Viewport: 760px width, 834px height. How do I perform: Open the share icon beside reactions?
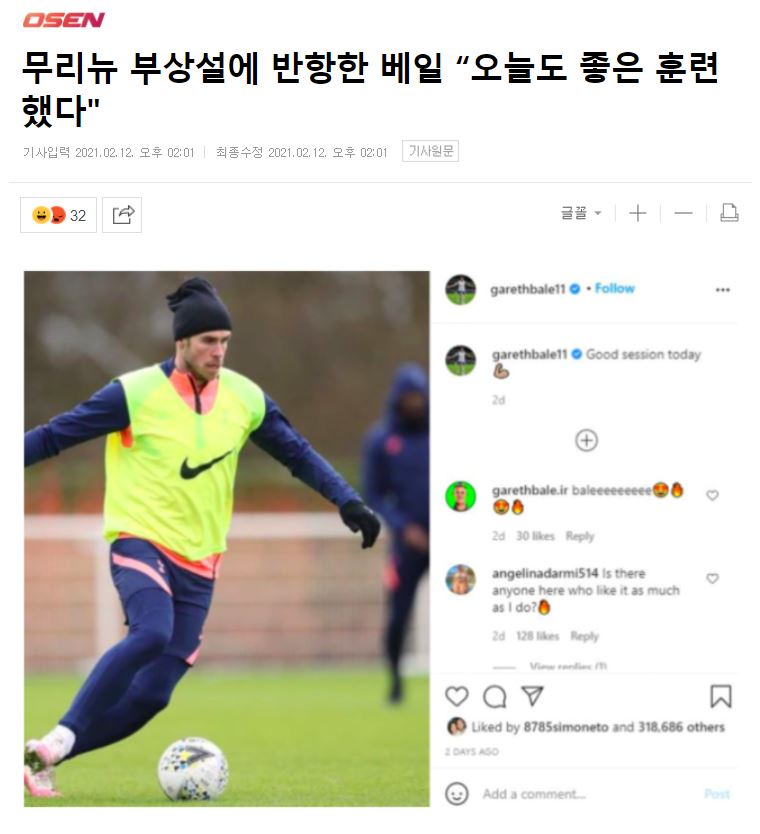point(122,215)
